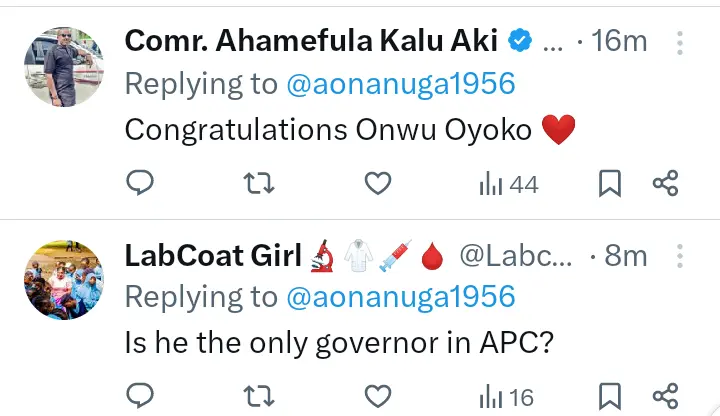Image resolution: width=720 pixels, height=416 pixels.
Task: Open @aonanuga1956 link in first tweet
Action: tap(400, 84)
